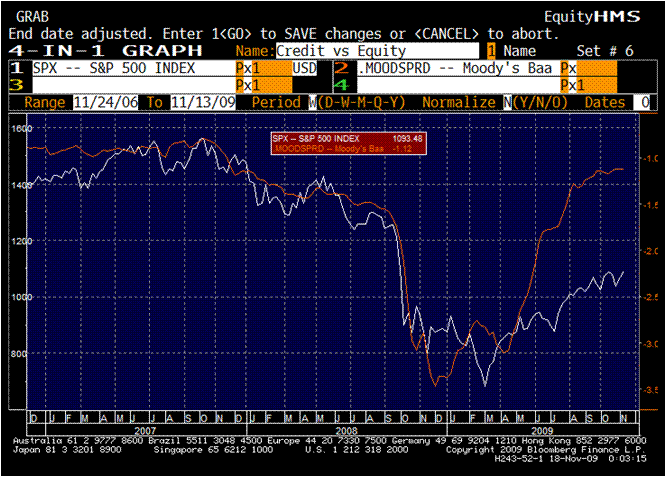Click the empty security 3 input field

[134, 85]
